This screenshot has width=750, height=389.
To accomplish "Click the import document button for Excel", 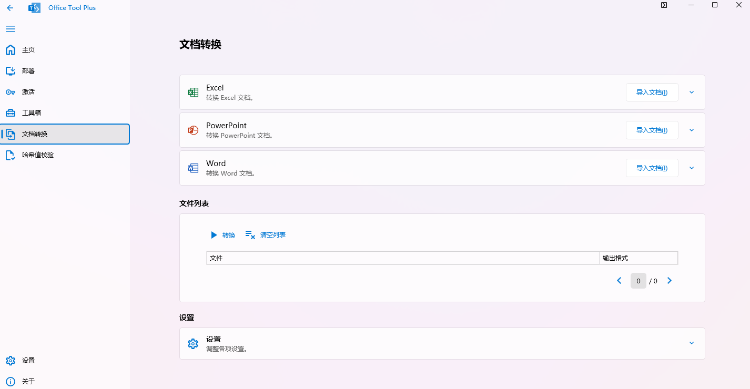I will [x=652, y=92].
